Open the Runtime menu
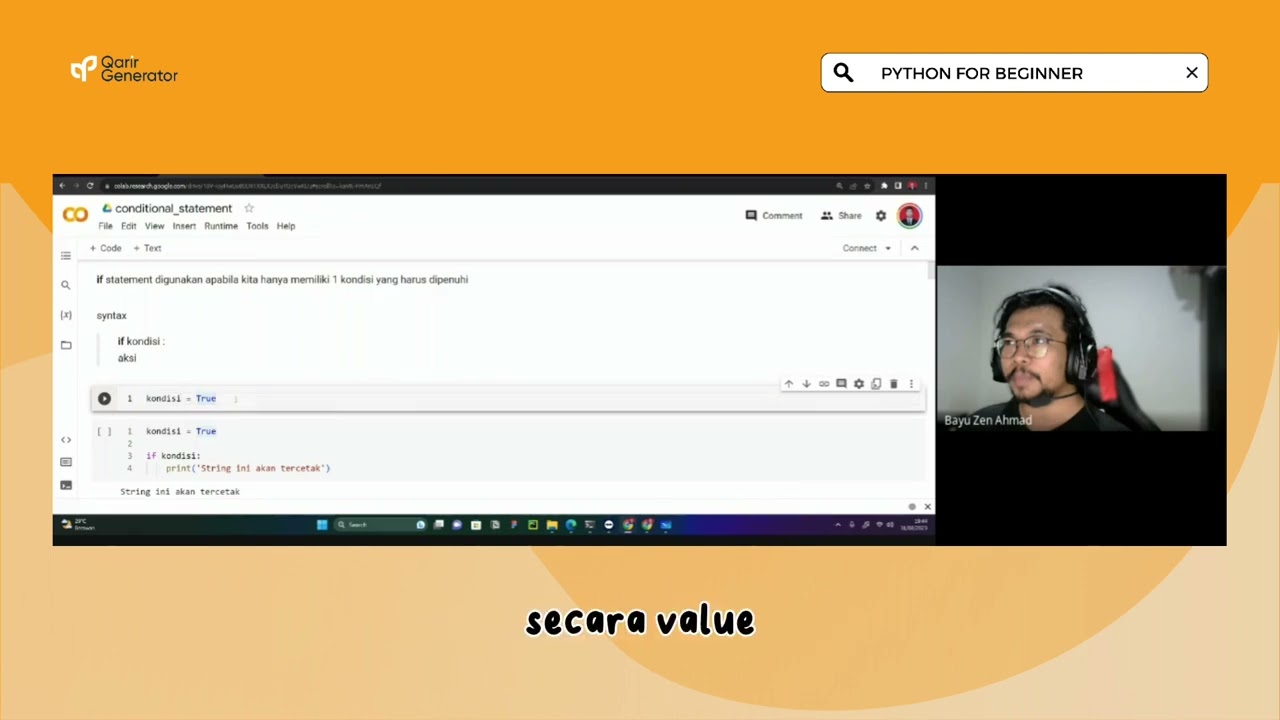The width and height of the screenshot is (1280, 720). tap(221, 226)
